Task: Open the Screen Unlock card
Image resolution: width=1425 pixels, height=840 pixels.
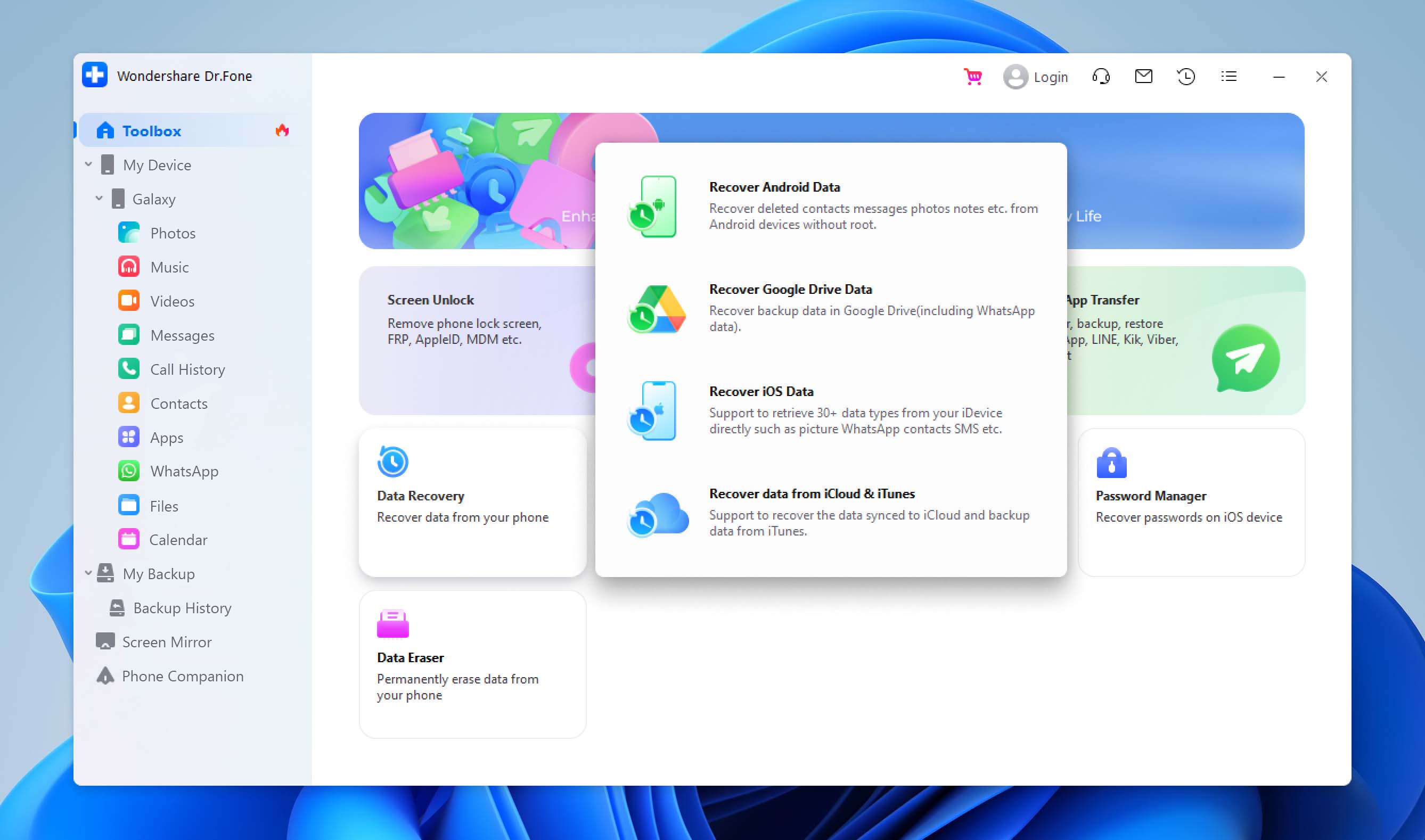Action: tap(477, 340)
